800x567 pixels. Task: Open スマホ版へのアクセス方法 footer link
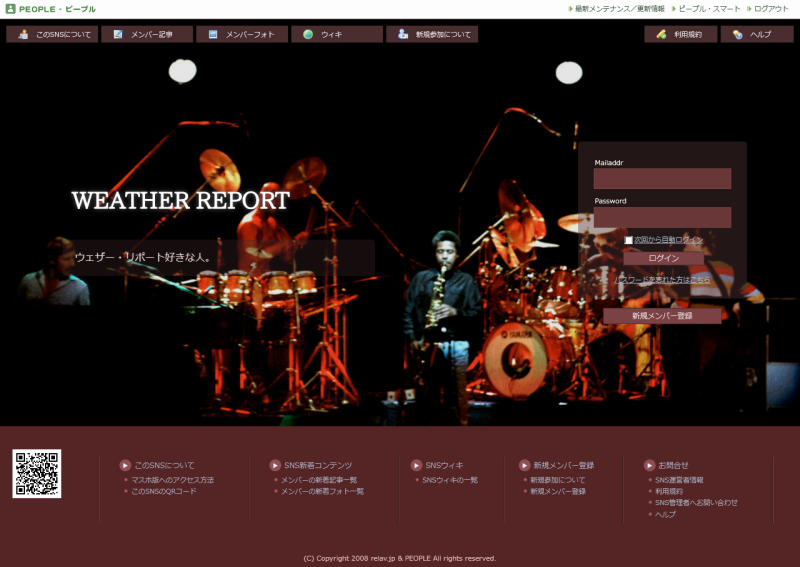(172, 480)
